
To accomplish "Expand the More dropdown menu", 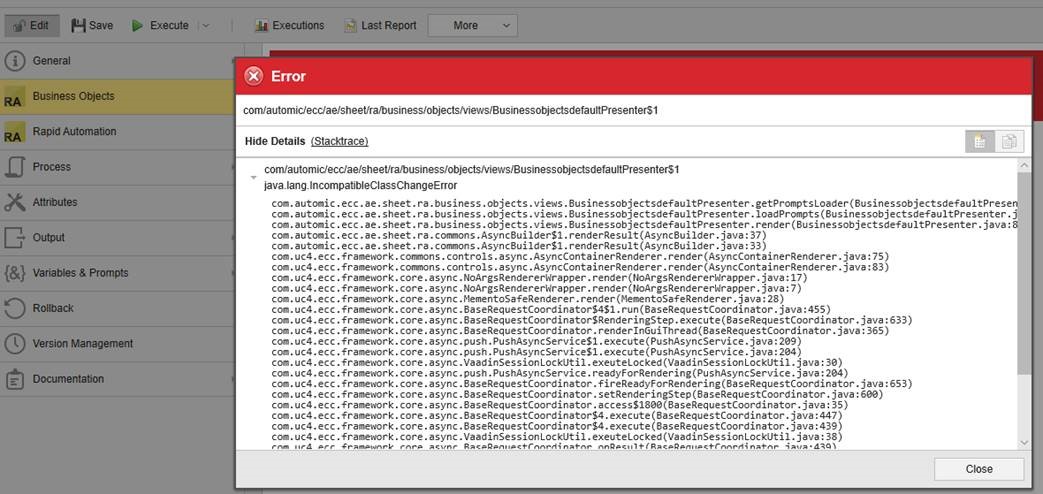I will coord(472,25).
